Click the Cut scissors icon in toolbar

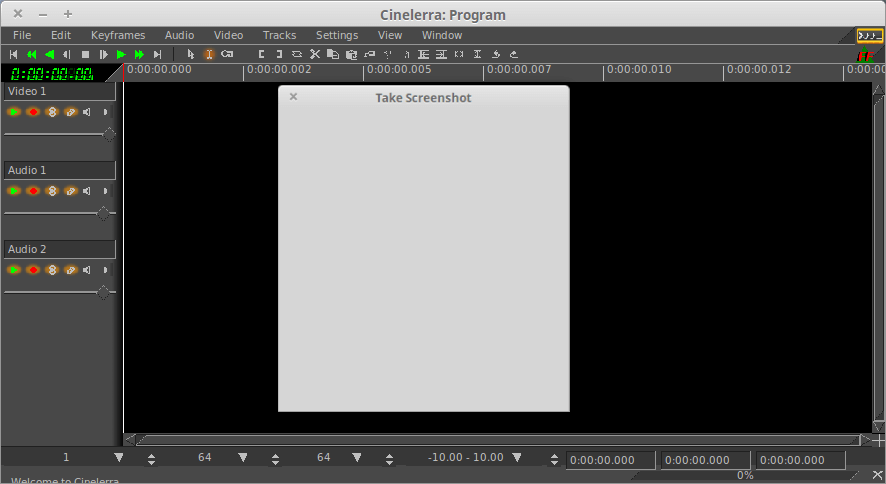coord(314,54)
